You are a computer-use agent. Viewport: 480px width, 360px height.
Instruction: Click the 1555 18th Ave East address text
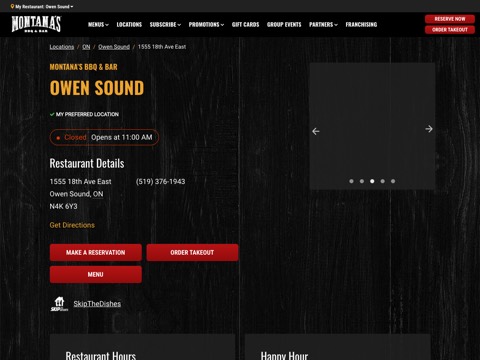coord(80,181)
